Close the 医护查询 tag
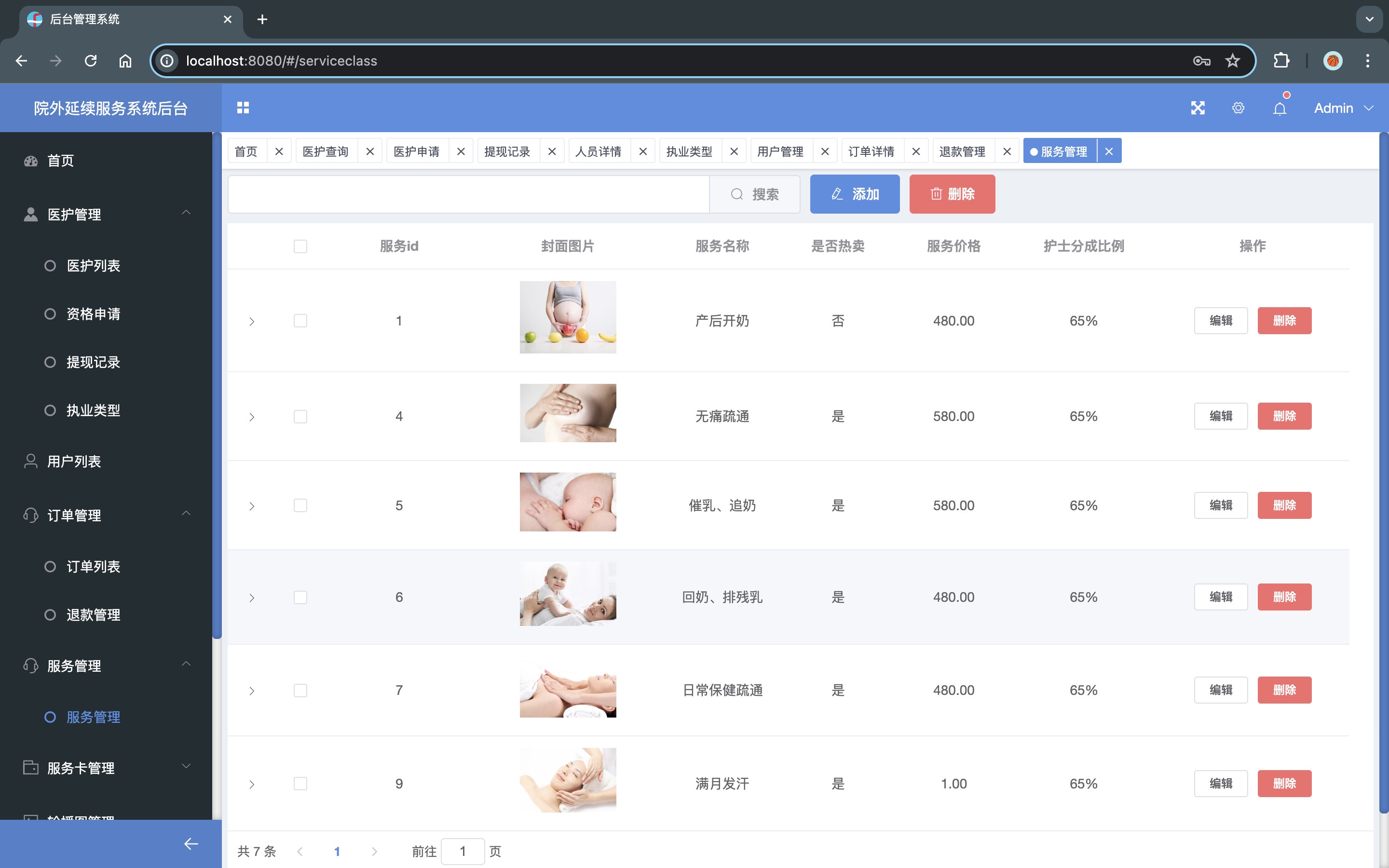The height and width of the screenshot is (868, 1389). (x=370, y=151)
